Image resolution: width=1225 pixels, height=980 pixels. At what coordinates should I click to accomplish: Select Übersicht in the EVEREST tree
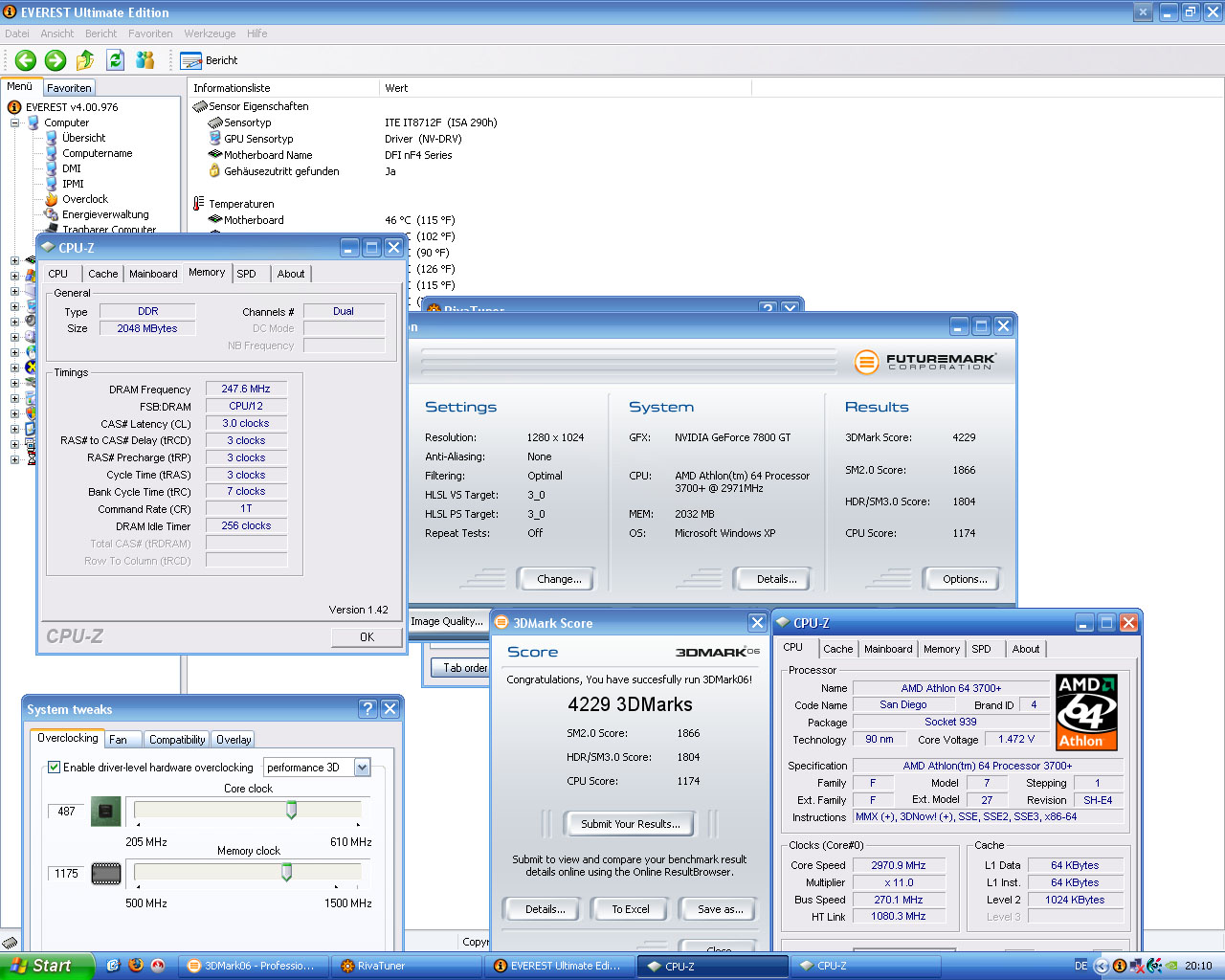(76, 138)
